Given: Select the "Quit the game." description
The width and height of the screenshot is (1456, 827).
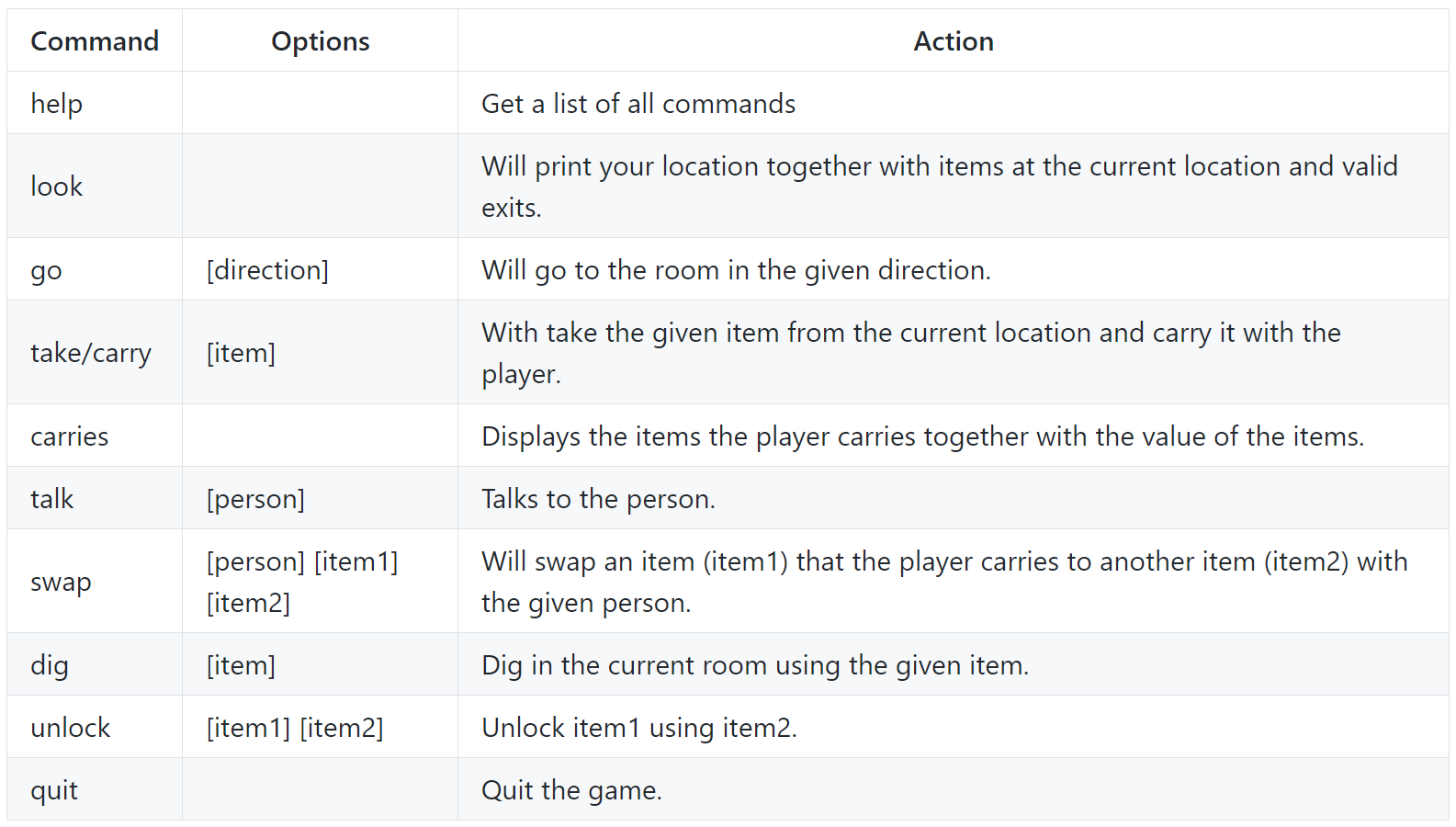Looking at the screenshot, I should point(571,790).
